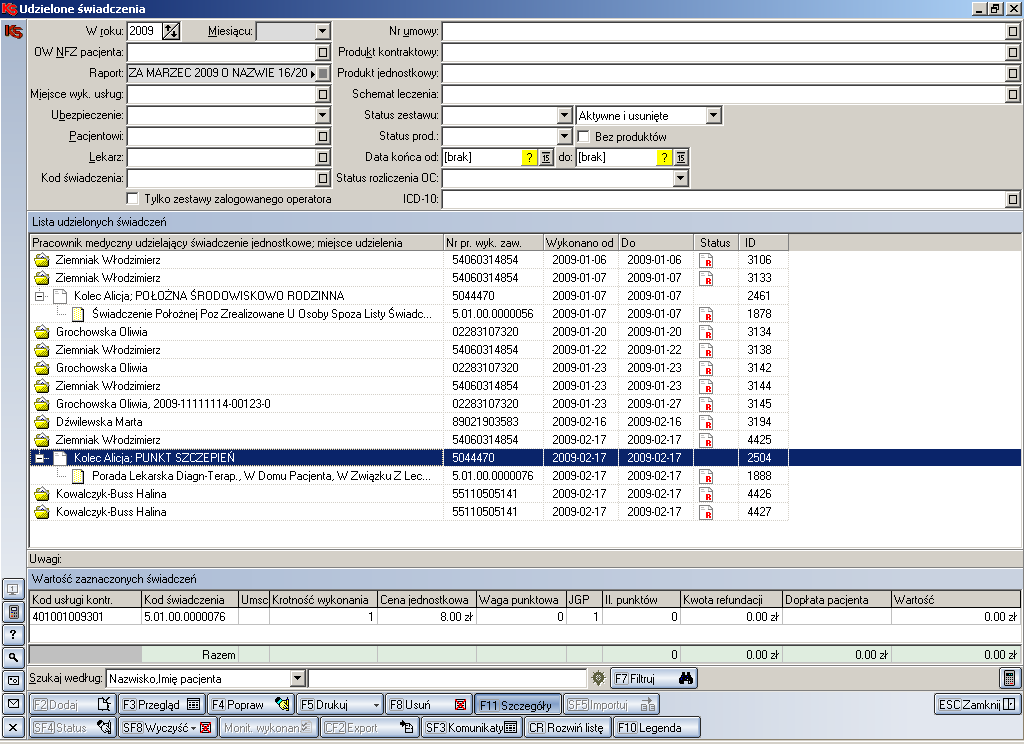Toggle the Bez produktów checkbox
1024x744 pixels.
point(584,137)
